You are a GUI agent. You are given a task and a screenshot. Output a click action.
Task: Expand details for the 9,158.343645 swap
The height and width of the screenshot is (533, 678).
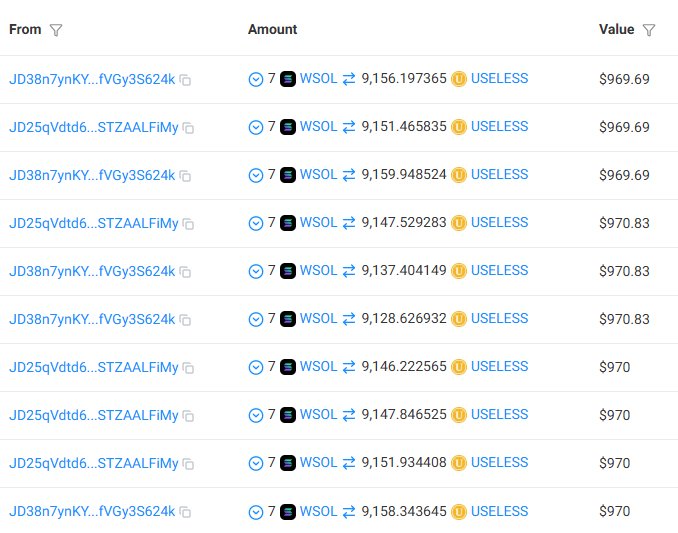256,512
